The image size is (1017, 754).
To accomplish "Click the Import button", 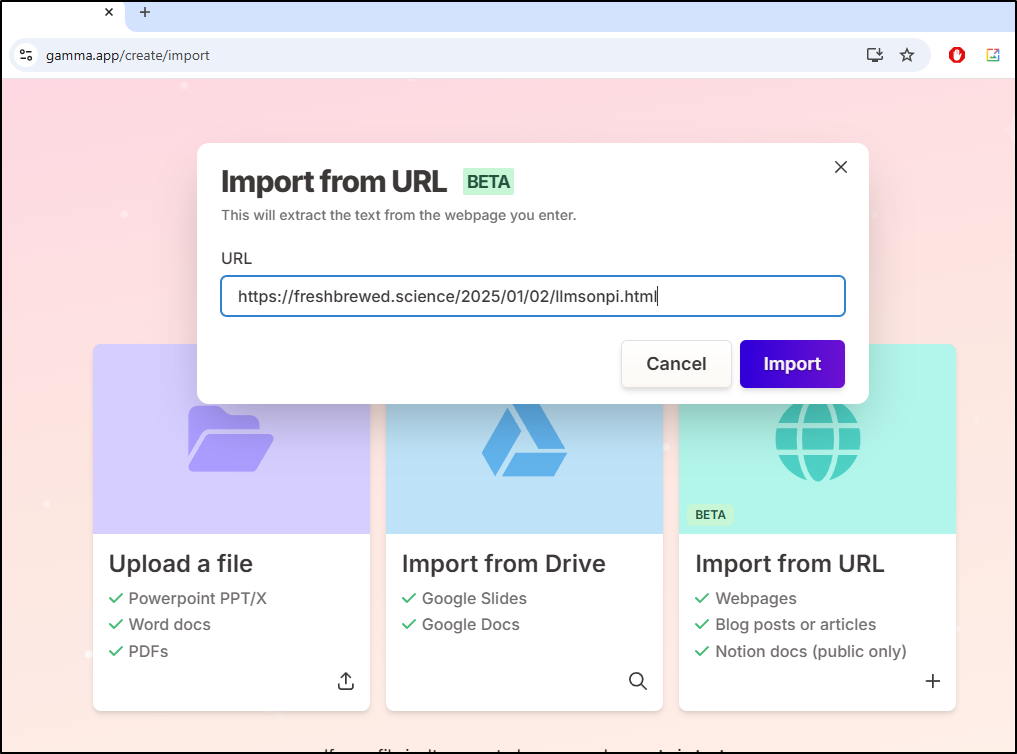I will (792, 364).
